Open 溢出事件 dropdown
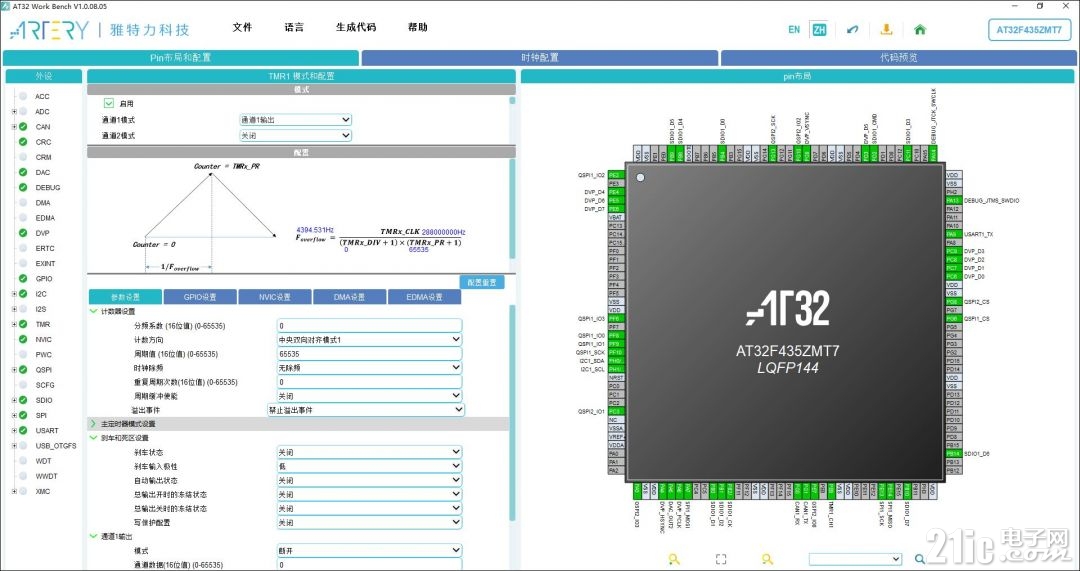The image size is (1080, 571). [366, 410]
